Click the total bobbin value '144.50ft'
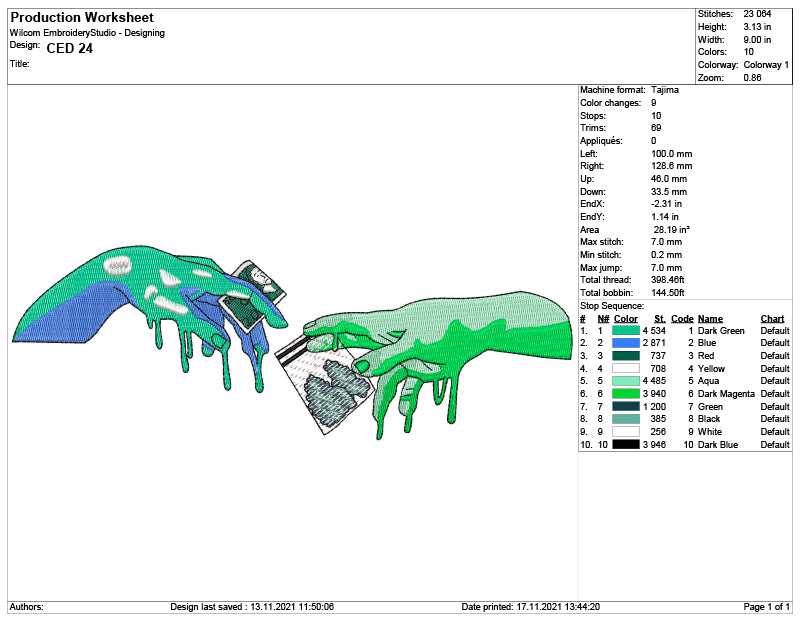Screen dimensions: 800x620 point(667,293)
